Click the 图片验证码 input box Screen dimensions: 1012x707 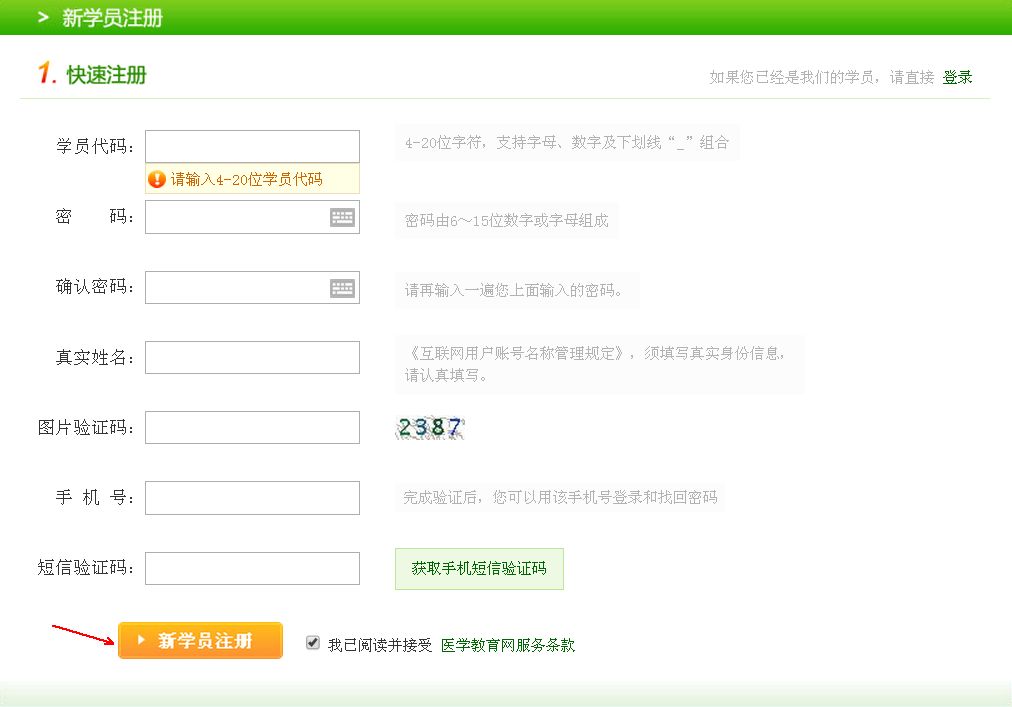252,427
